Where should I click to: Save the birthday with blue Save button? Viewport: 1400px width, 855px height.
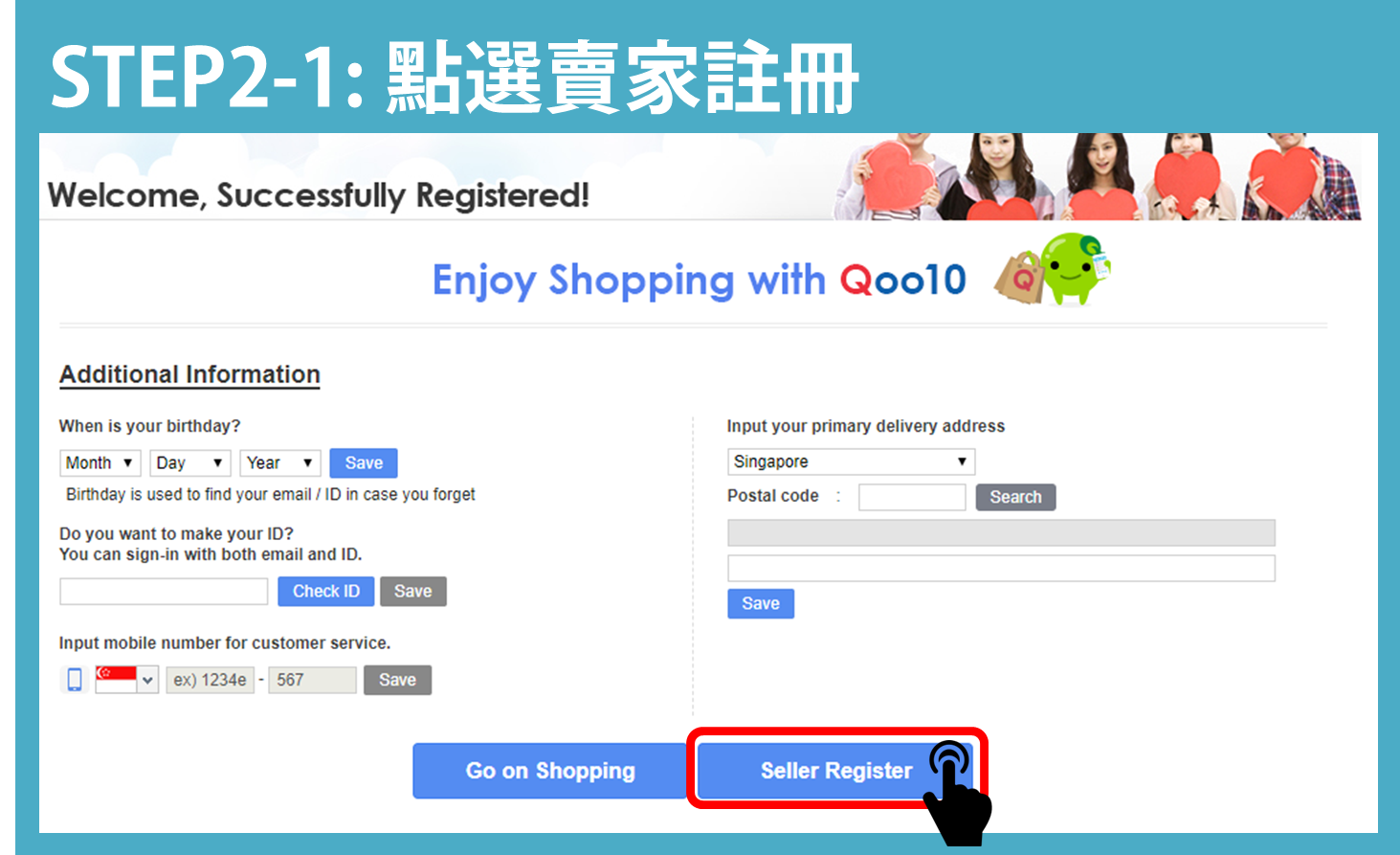pos(364,463)
